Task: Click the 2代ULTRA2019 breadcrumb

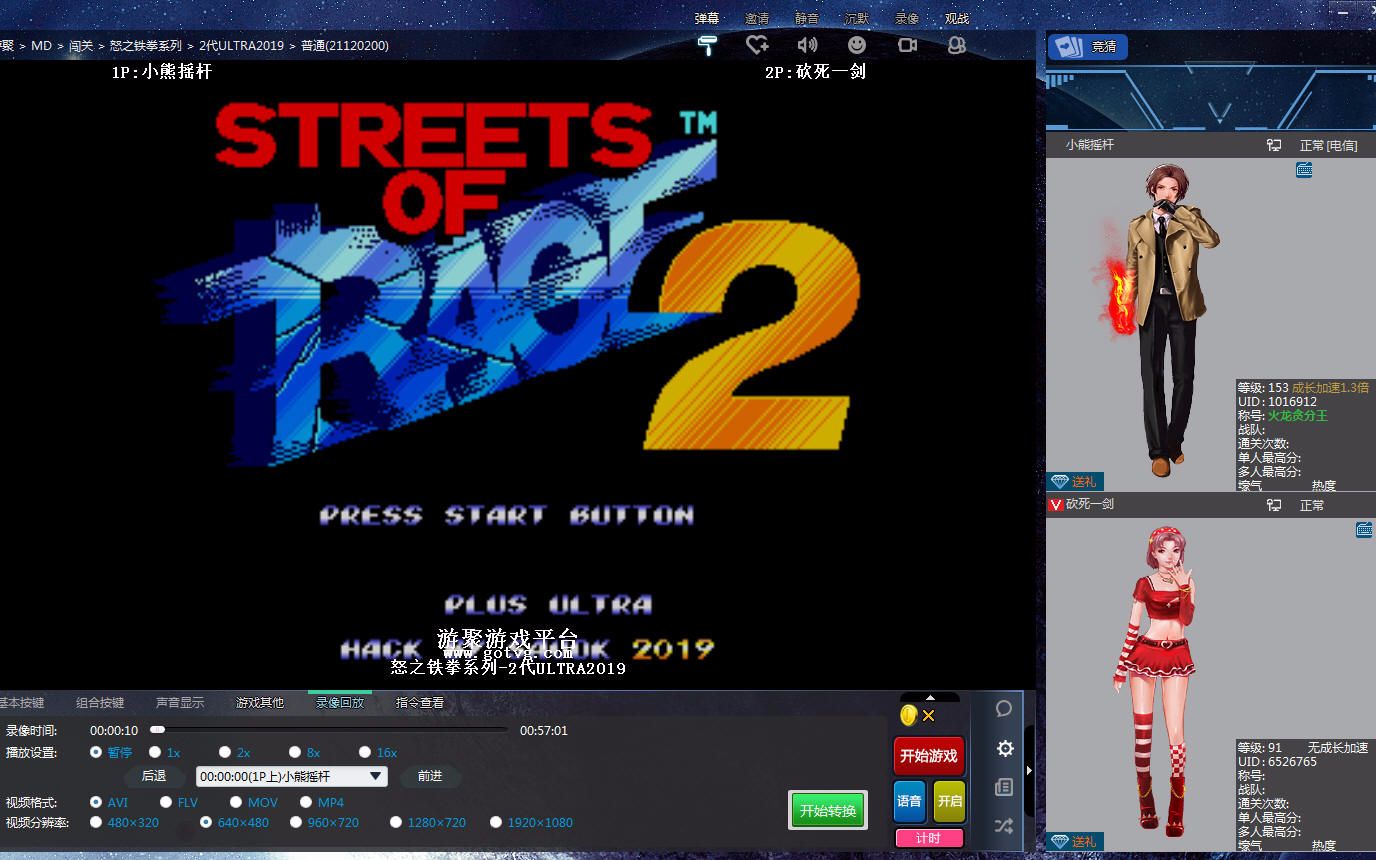Action: pyautogui.click(x=241, y=45)
